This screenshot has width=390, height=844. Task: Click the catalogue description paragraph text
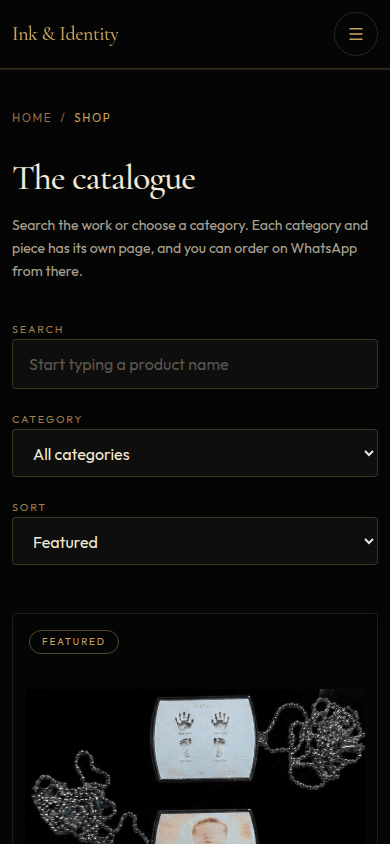(x=190, y=248)
